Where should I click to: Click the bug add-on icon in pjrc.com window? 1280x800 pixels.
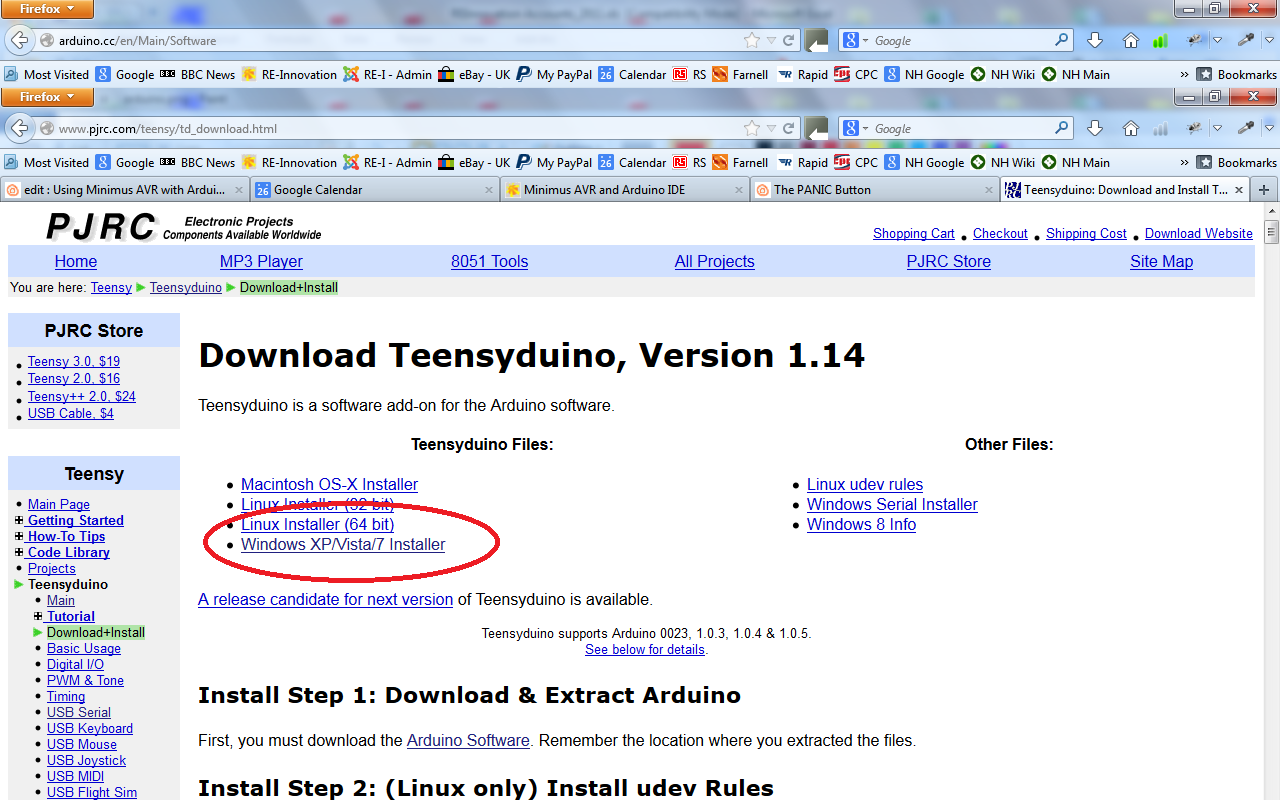point(1194,128)
